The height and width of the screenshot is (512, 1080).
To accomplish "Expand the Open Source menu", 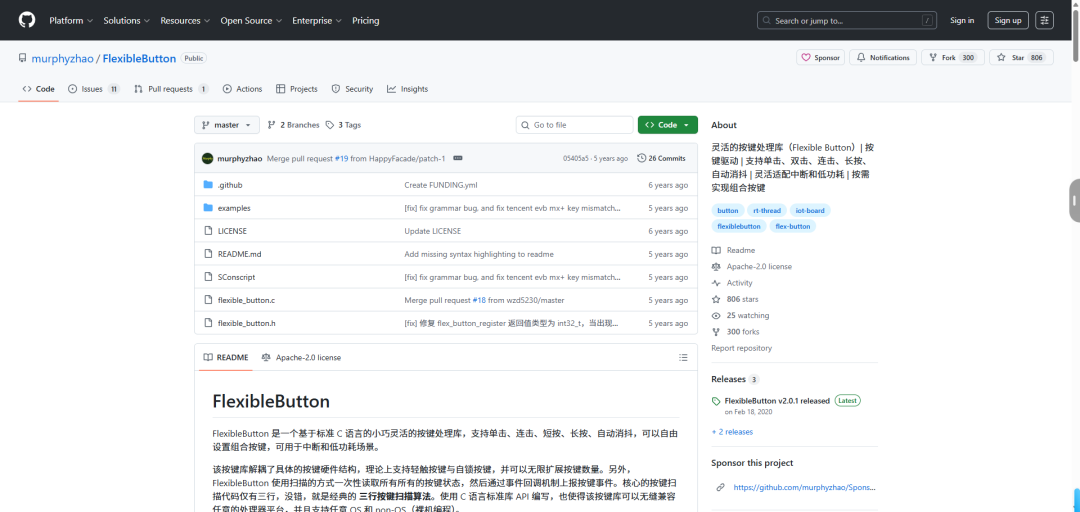I will 251,21.
